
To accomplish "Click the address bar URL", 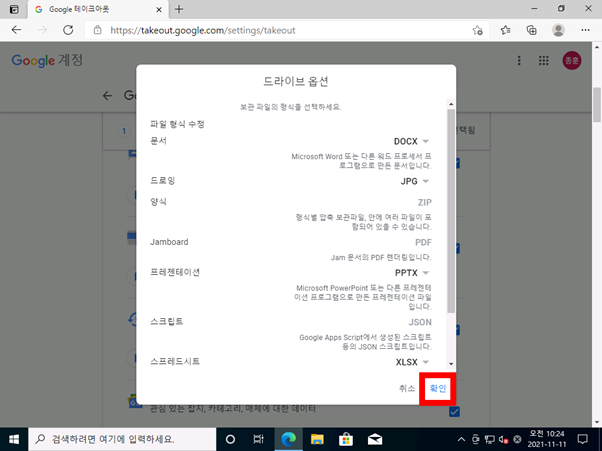I will coord(203,30).
